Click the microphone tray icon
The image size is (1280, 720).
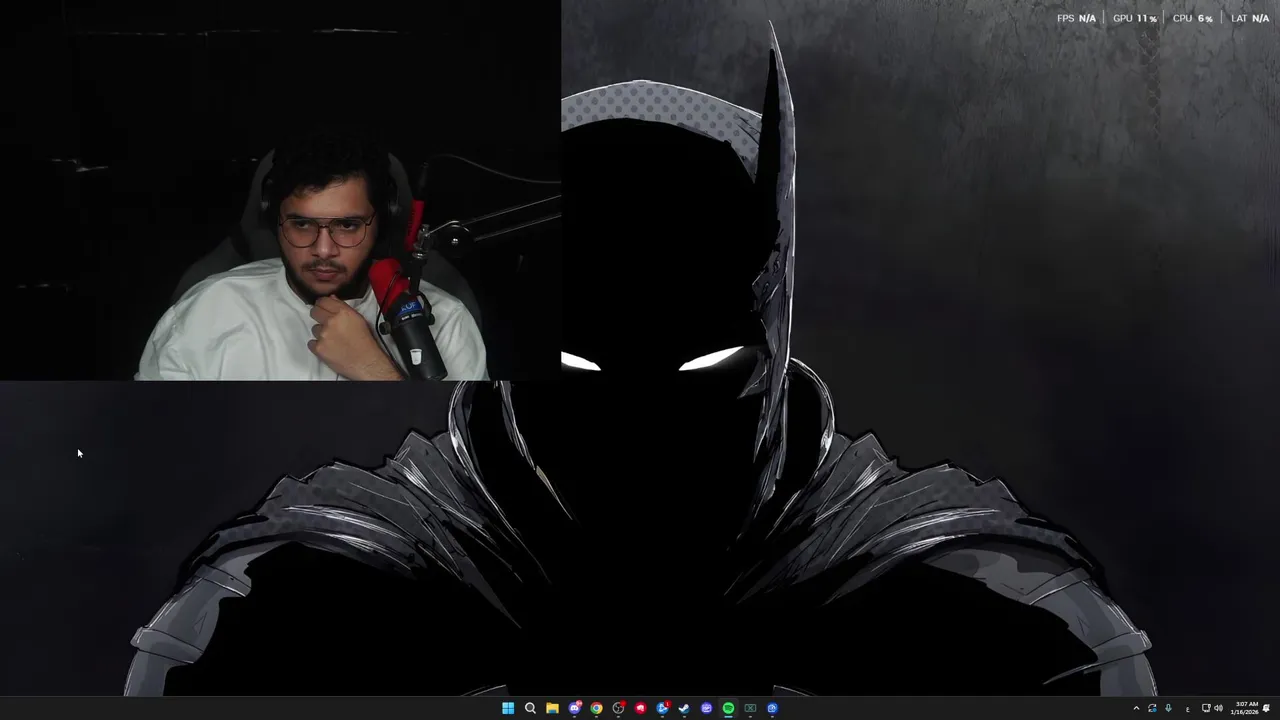(1168, 708)
